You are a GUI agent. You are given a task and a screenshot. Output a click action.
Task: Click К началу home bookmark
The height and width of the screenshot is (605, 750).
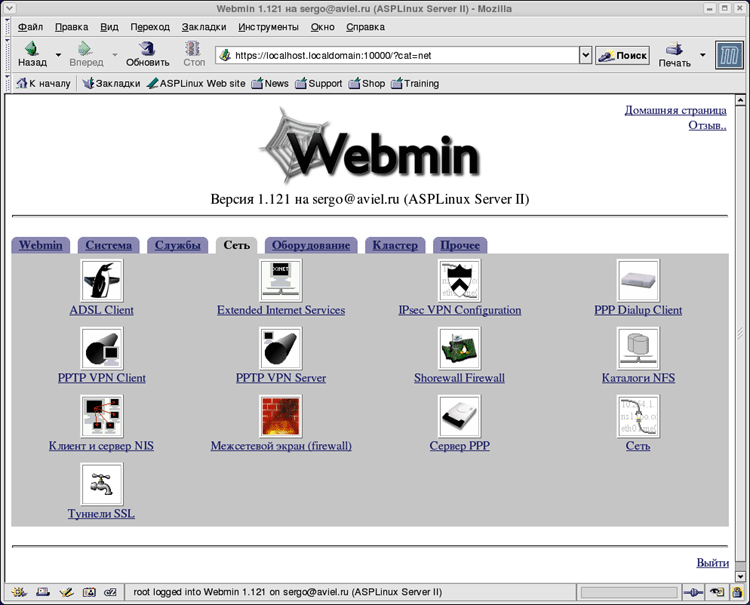44,84
